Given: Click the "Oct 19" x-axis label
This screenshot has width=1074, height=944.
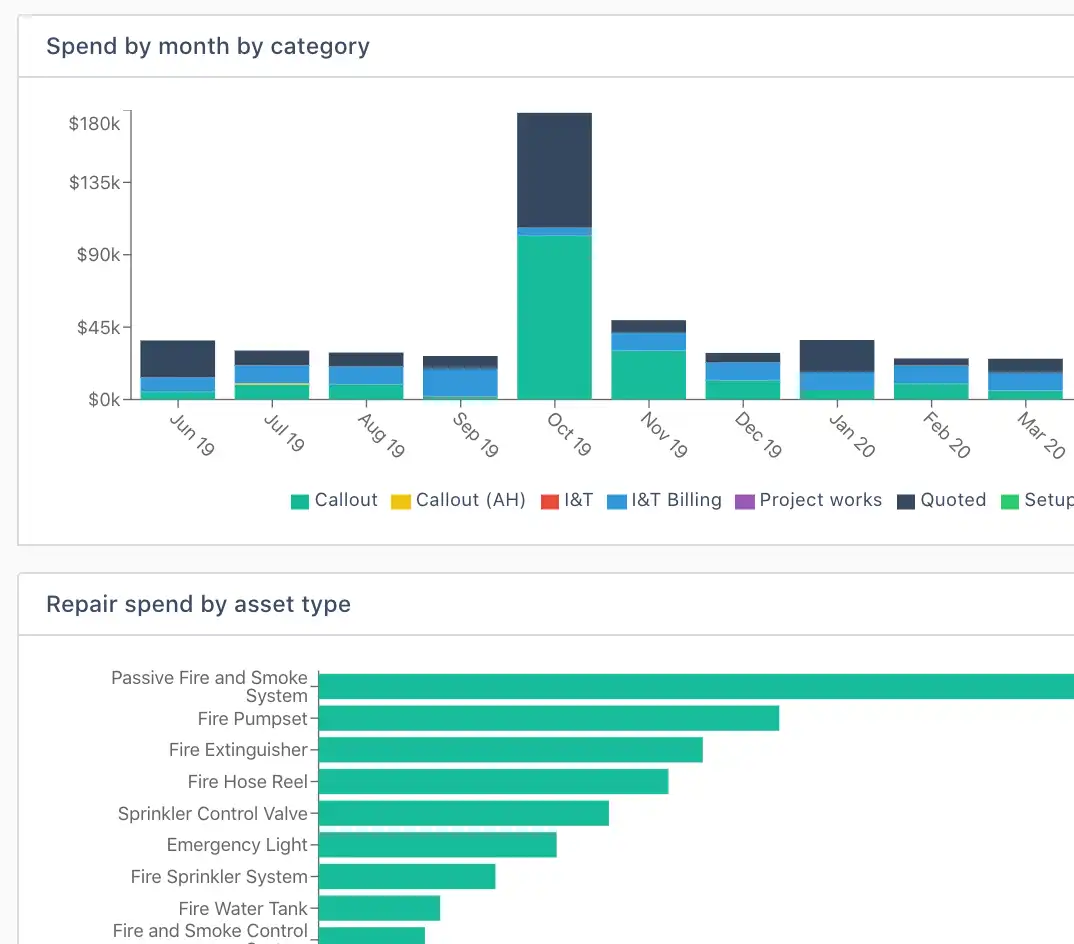Looking at the screenshot, I should tap(569, 434).
